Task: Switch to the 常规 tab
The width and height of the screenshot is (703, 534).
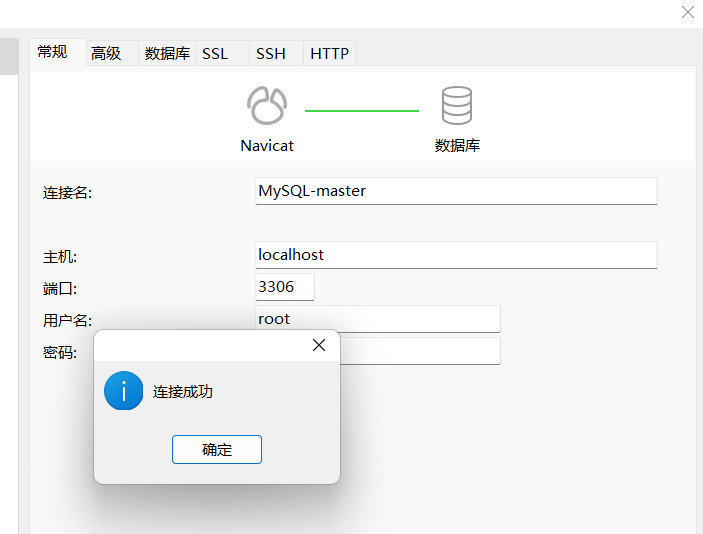Action: click(x=57, y=52)
